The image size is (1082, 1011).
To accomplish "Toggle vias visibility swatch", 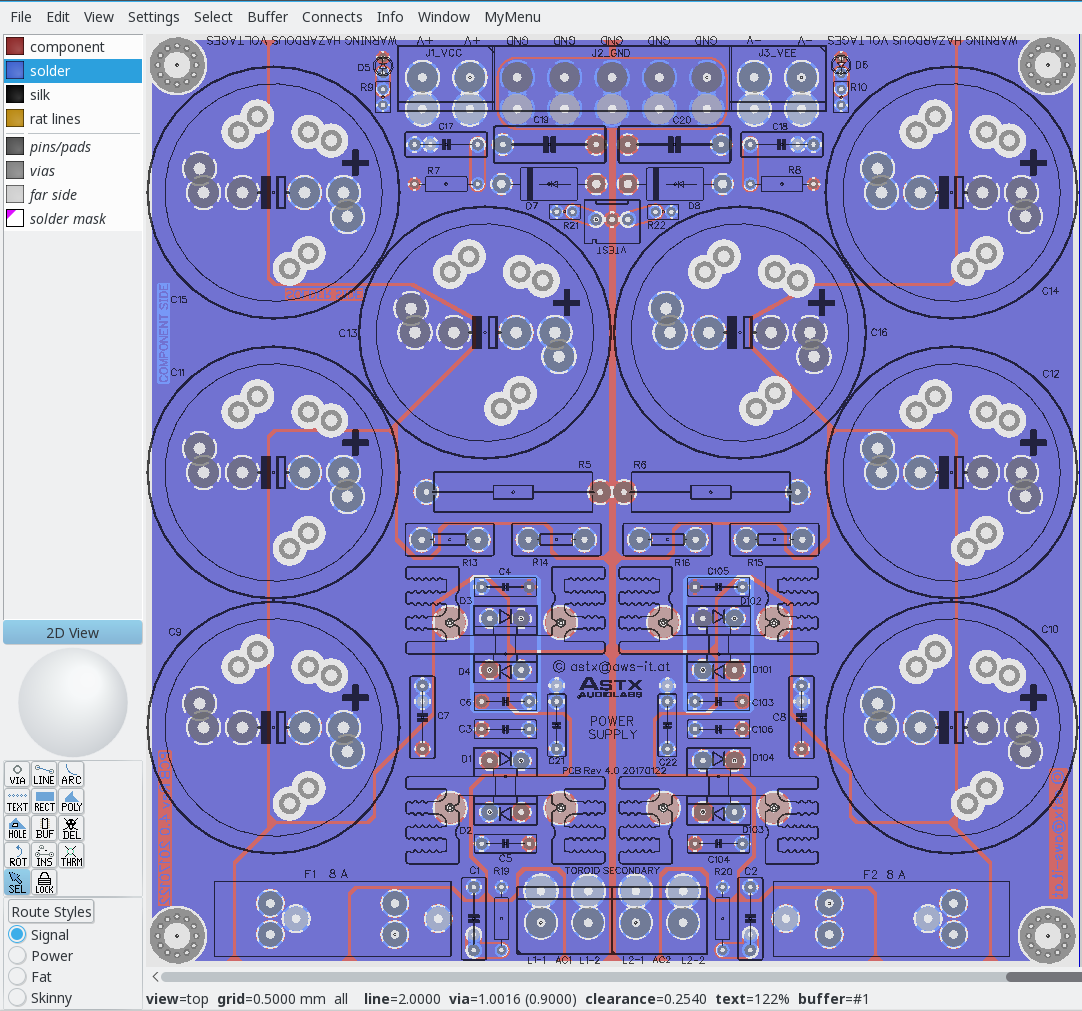I will coord(15,170).
